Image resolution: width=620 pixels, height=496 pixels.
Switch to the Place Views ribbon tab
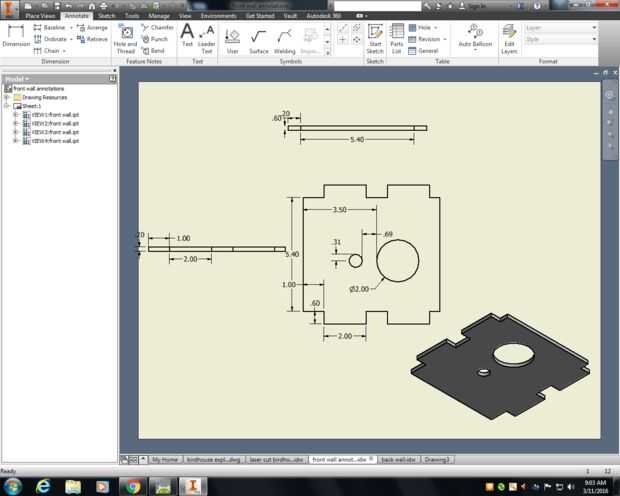[40, 16]
